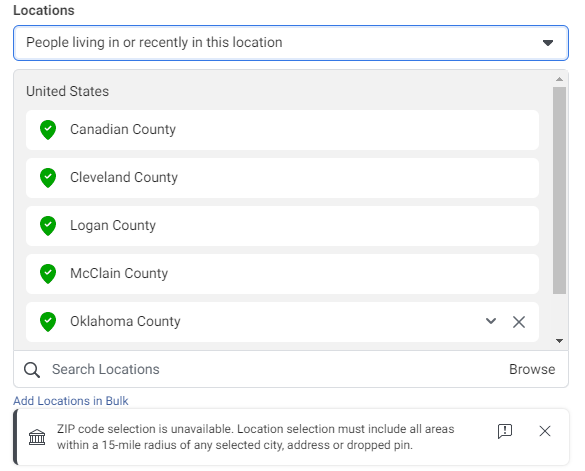Open the location audience type dropdown
This screenshot has width=585, height=471.
291,43
